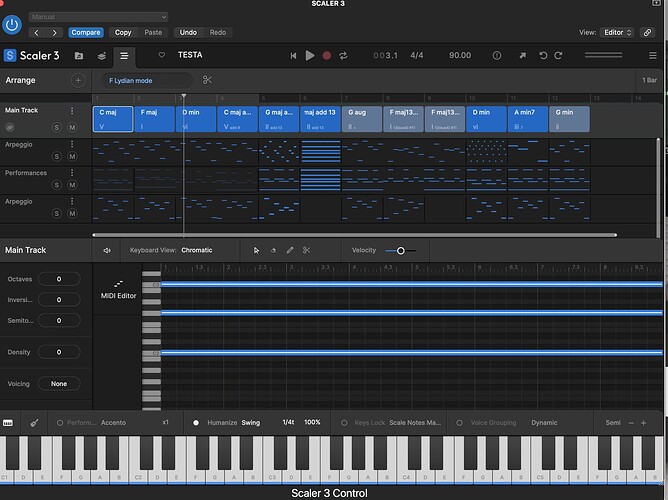The height and width of the screenshot is (500, 668).
Task: Open the Voicing None dropdown
Action: (x=59, y=384)
